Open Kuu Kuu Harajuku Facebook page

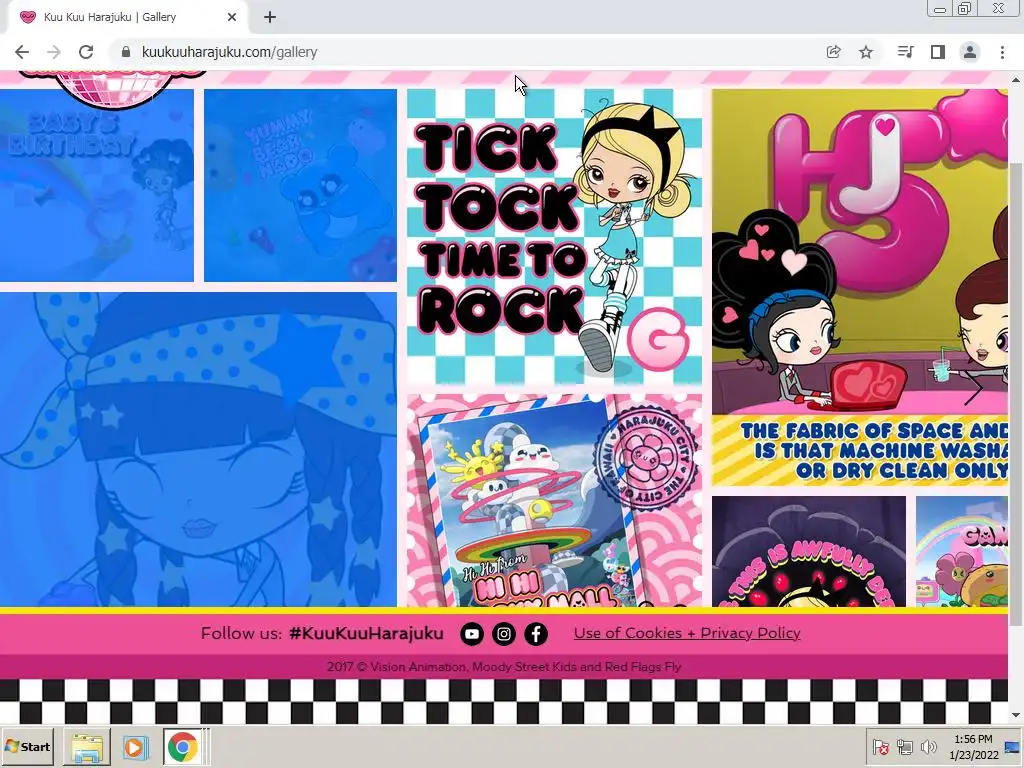pos(536,633)
